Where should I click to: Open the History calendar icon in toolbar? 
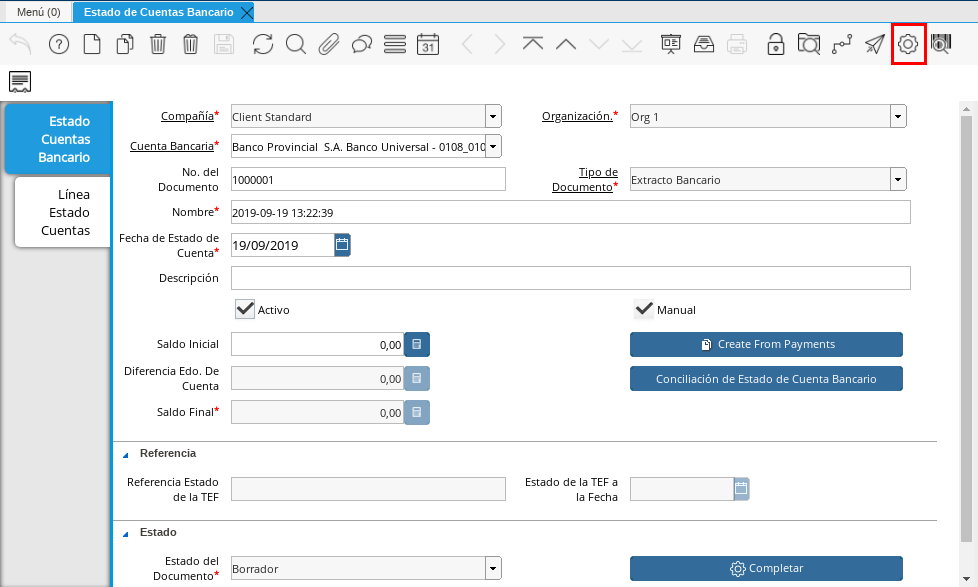(x=427, y=44)
